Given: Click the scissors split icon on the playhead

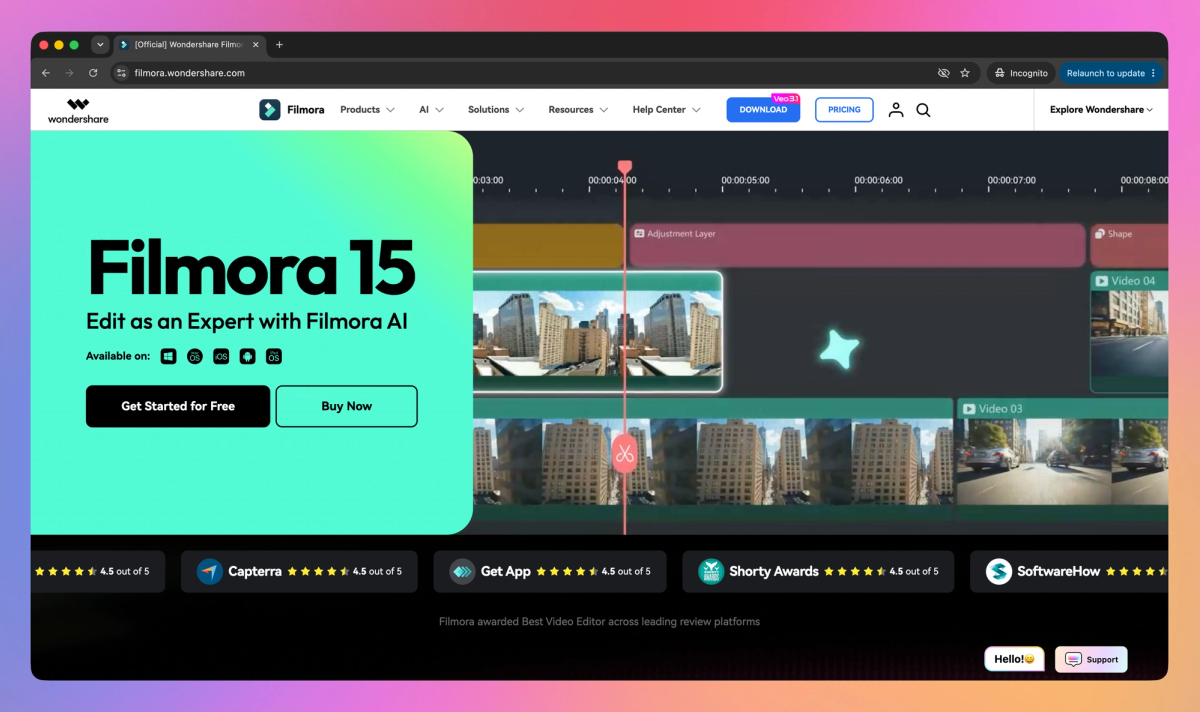Looking at the screenshot, I should [624, 453].
